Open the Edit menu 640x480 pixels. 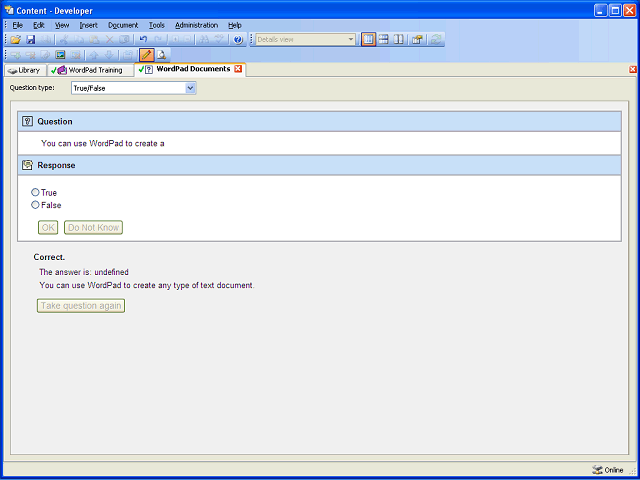(39, 25)
